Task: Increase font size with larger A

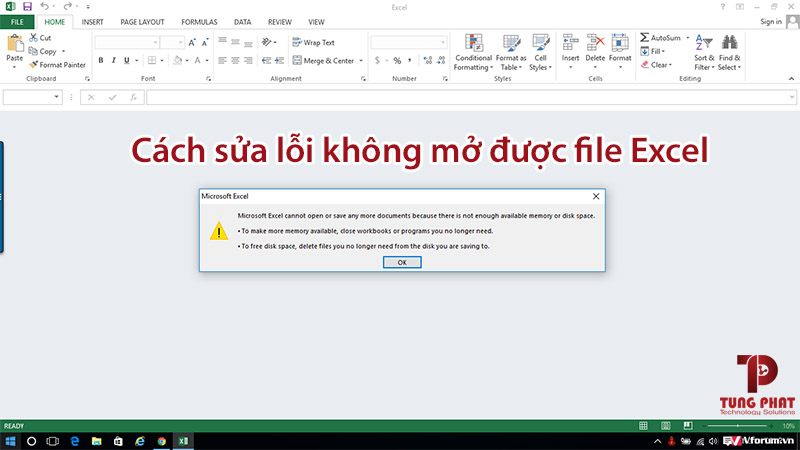Action: 192,43
